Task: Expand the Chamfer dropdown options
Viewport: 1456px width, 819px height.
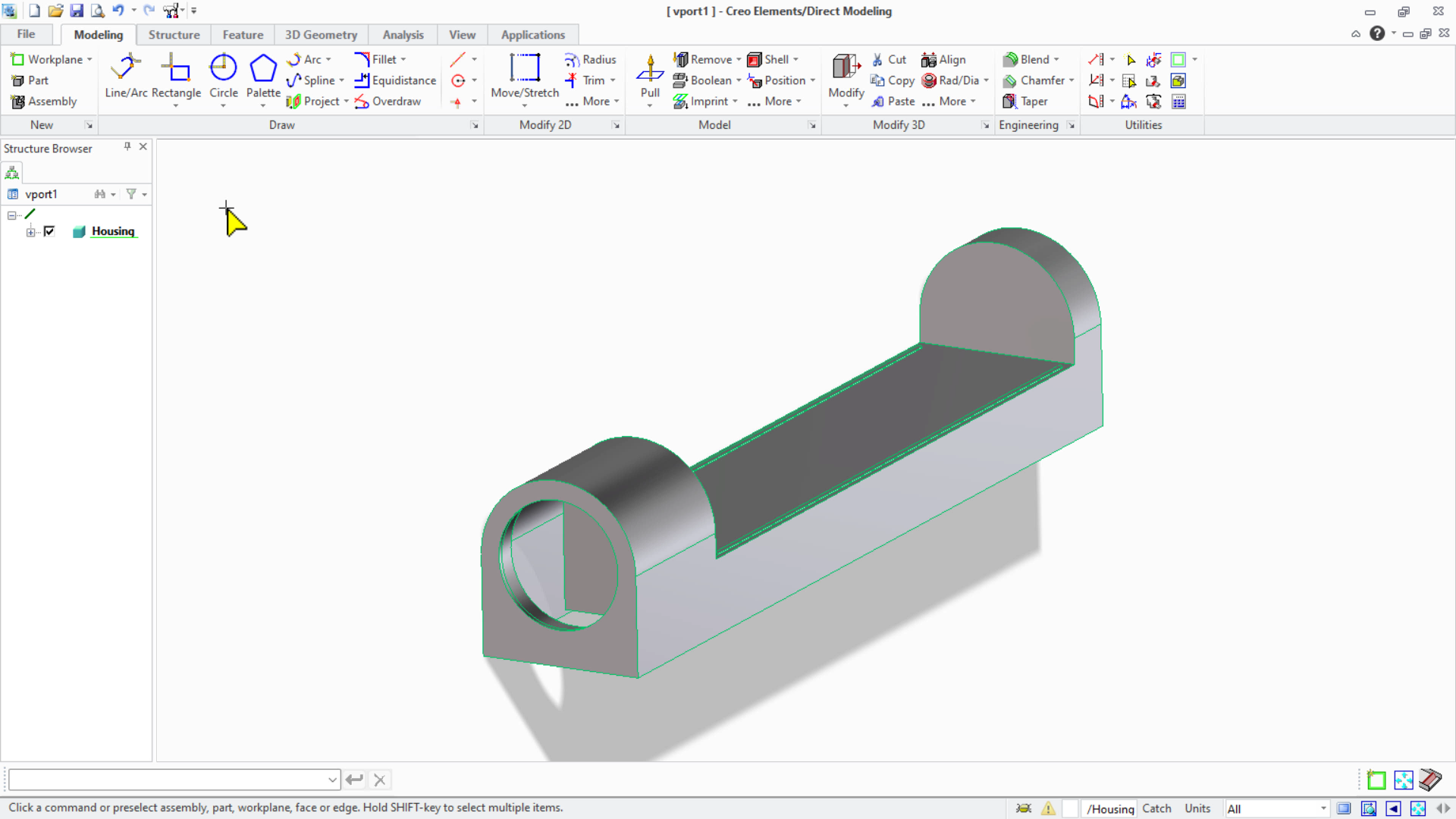Action: (x=1072, y=80)
